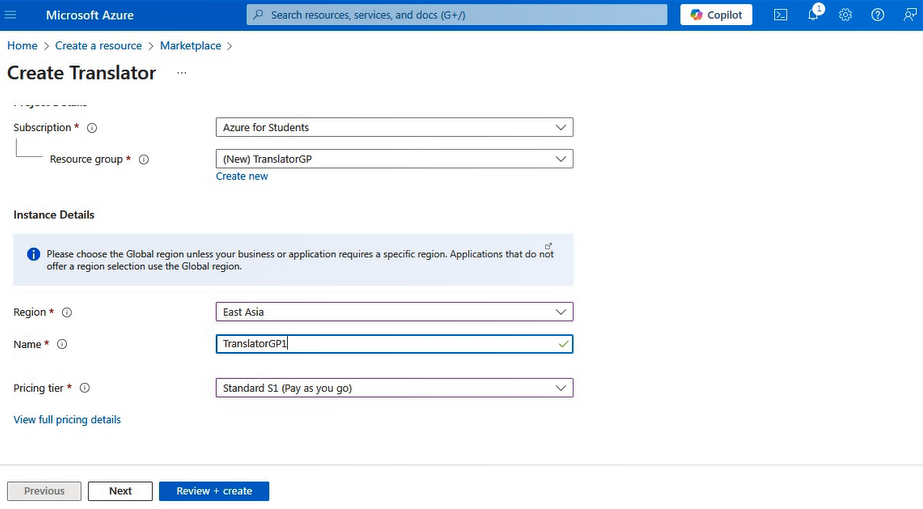The width and height of the screenshot is (923, 509).
Task: Click the search resources, services, and docs box
Action: point(457,15)
